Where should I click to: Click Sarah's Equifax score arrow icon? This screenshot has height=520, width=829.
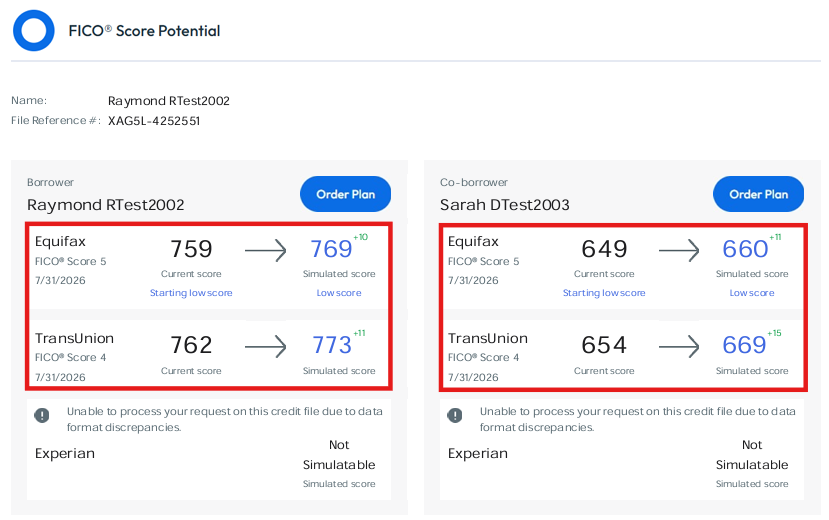679,250
